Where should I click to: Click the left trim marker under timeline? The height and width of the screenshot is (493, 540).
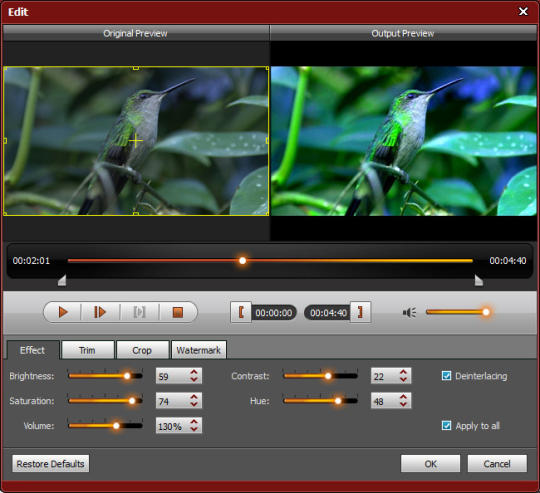click(x=62, y=281)
